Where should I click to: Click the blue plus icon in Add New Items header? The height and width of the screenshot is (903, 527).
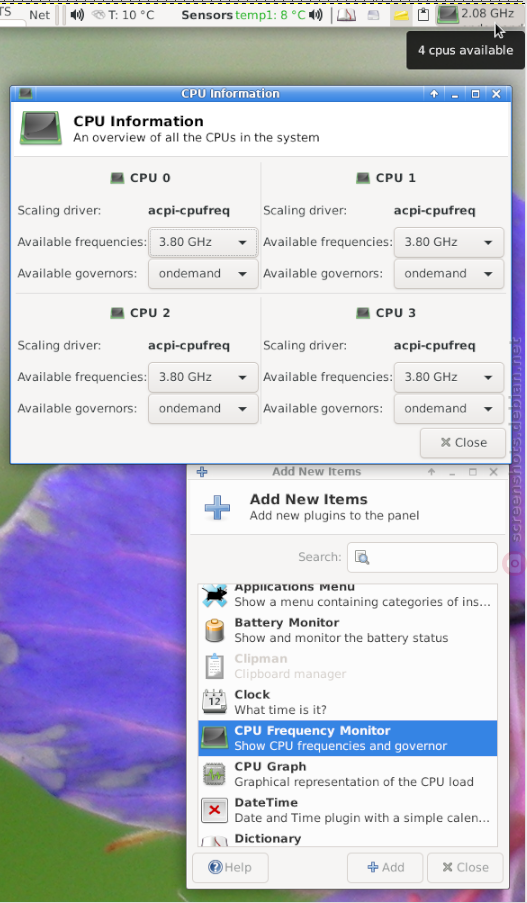[217, 507]
